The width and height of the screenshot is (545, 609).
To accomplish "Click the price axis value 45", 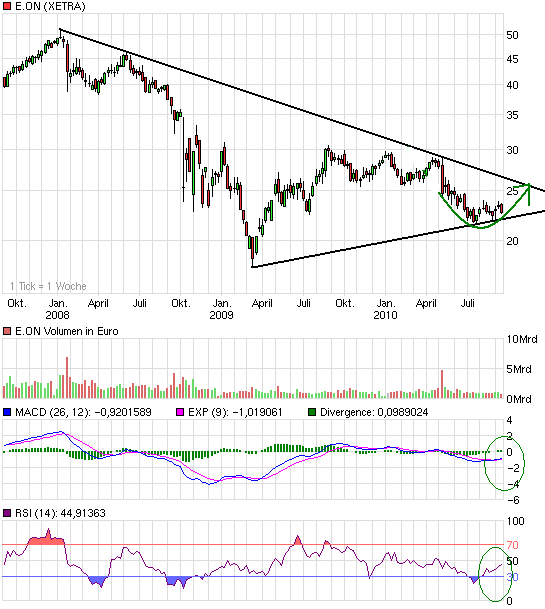I will [512, 59].
